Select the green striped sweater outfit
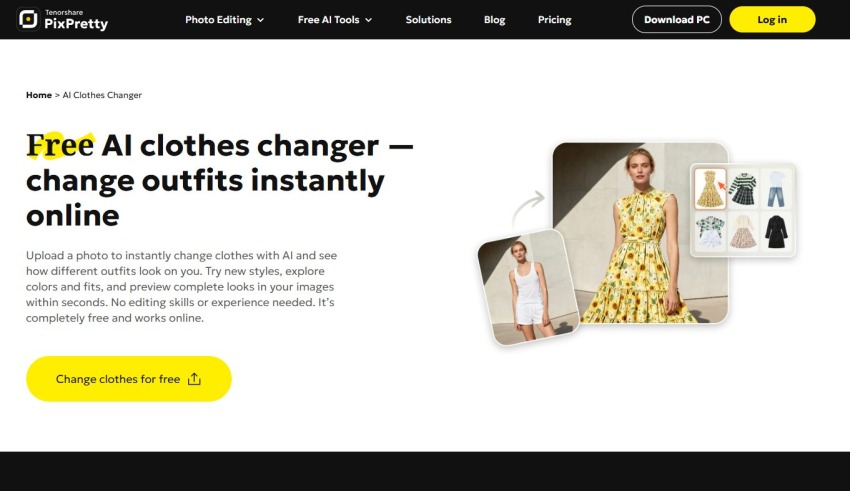850x491 pixels. [743, 189]
